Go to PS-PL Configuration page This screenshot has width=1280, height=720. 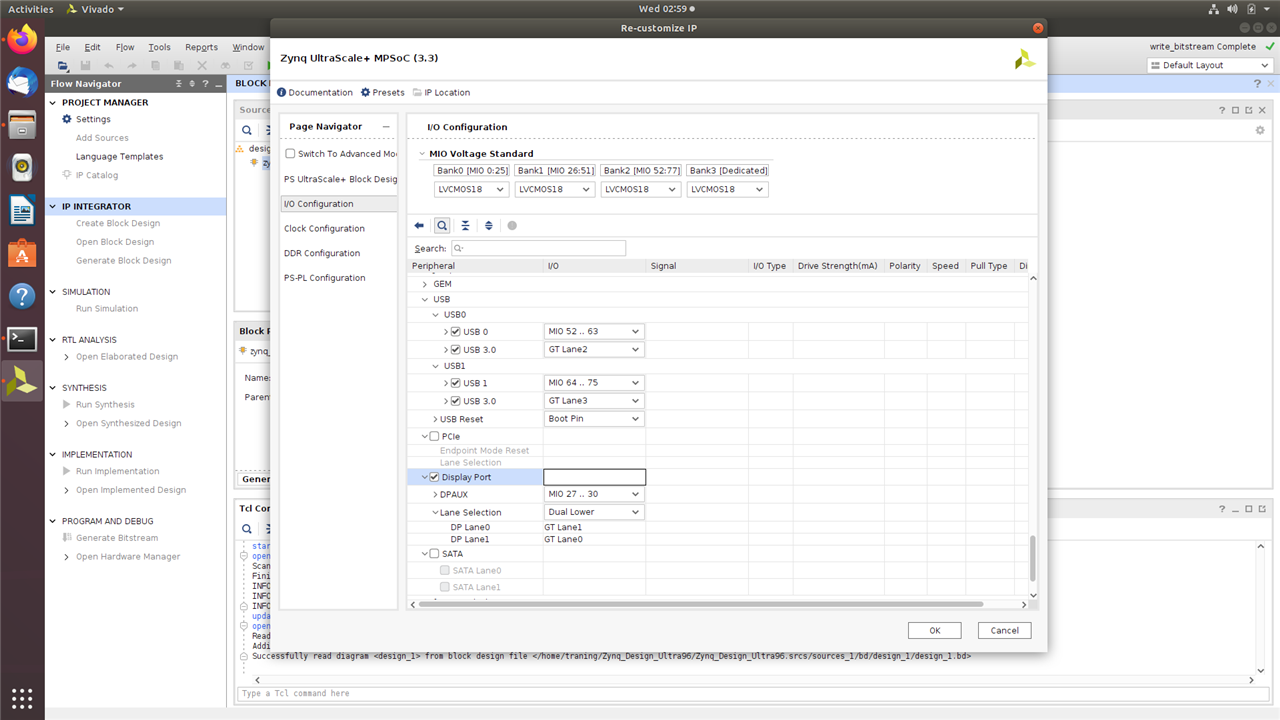point(324,278)
